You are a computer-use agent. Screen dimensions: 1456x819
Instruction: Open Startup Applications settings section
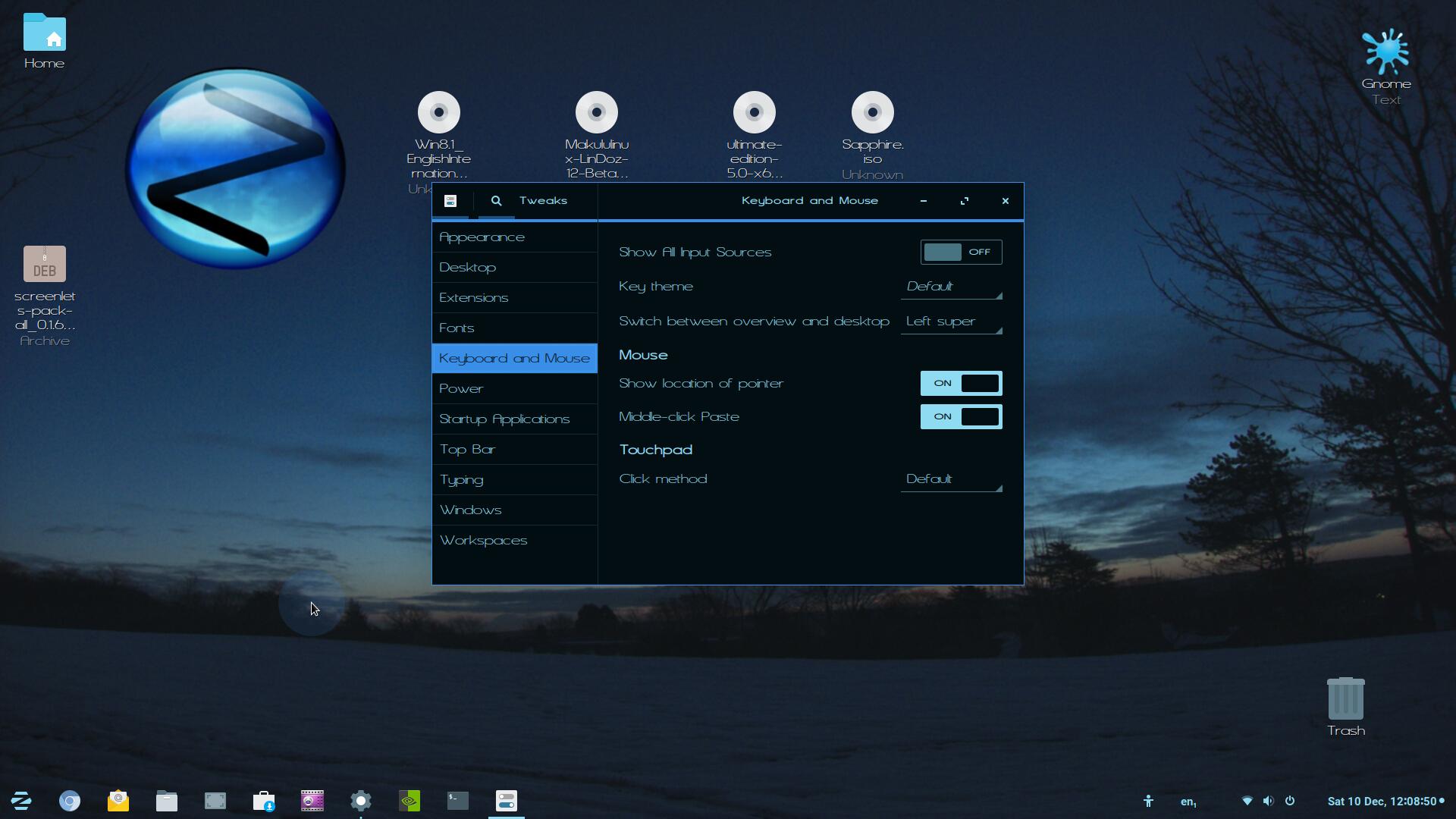[x=504, y=418]
